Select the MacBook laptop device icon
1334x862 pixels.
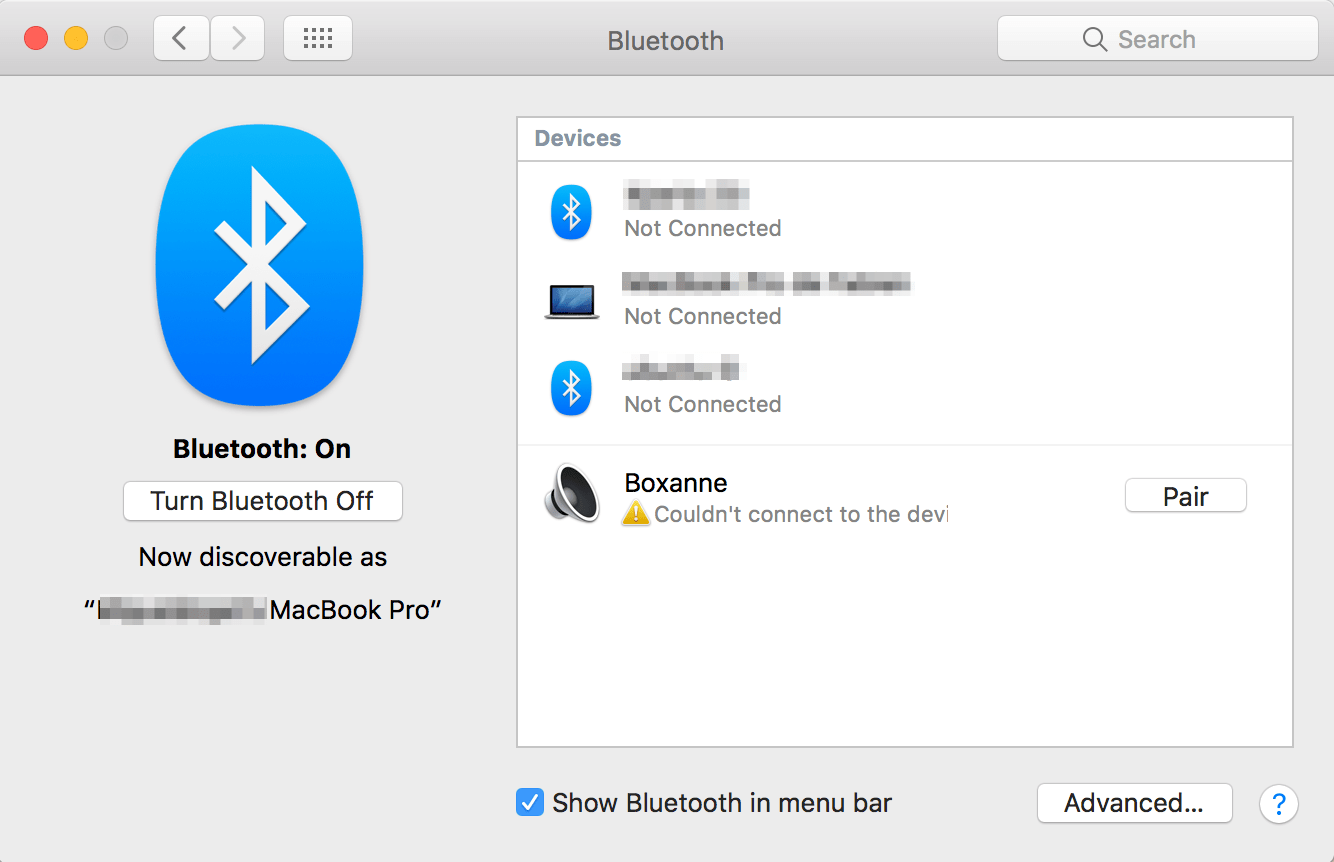[x=572, y=301]
